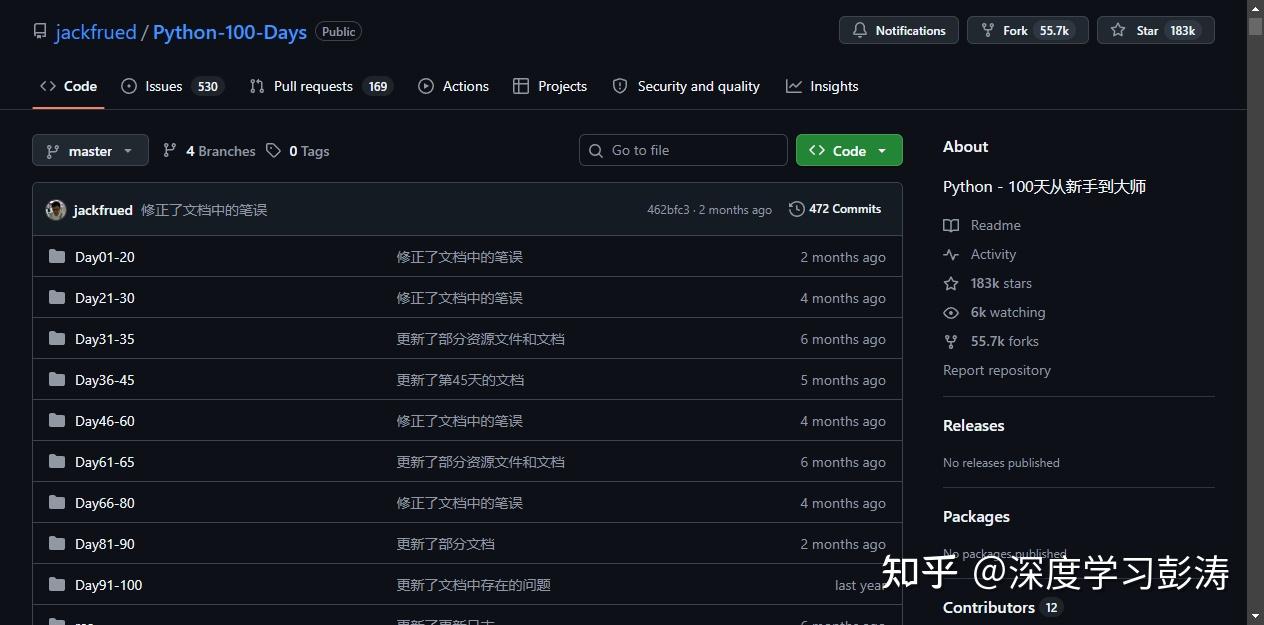Star the repository with the Star 183k button

(1156, 31)
